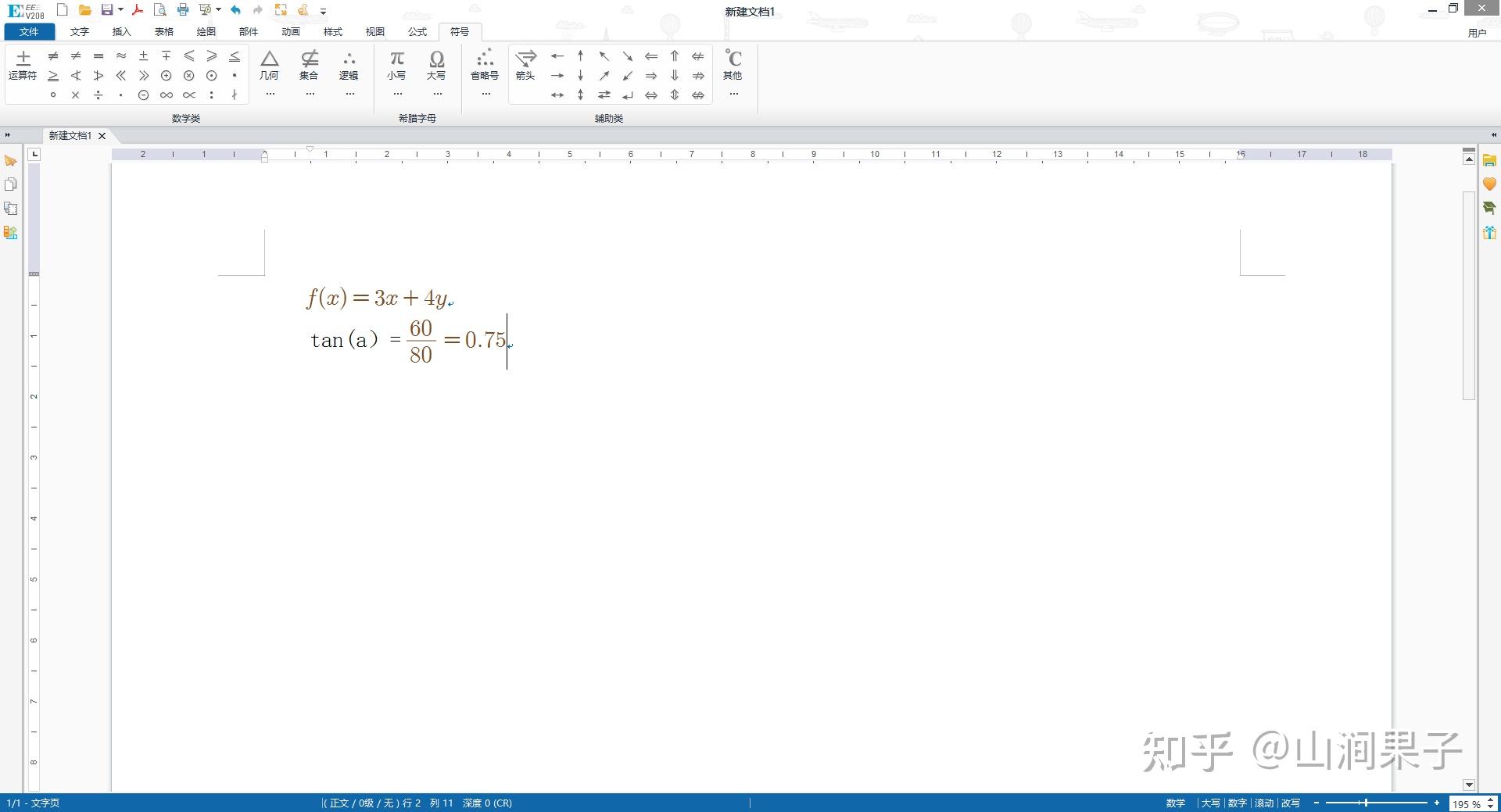The width and height of the screenshot is (1501, 812).
Task: Open the 省略号 ellipsis symbols group
Action: point(485,65)
